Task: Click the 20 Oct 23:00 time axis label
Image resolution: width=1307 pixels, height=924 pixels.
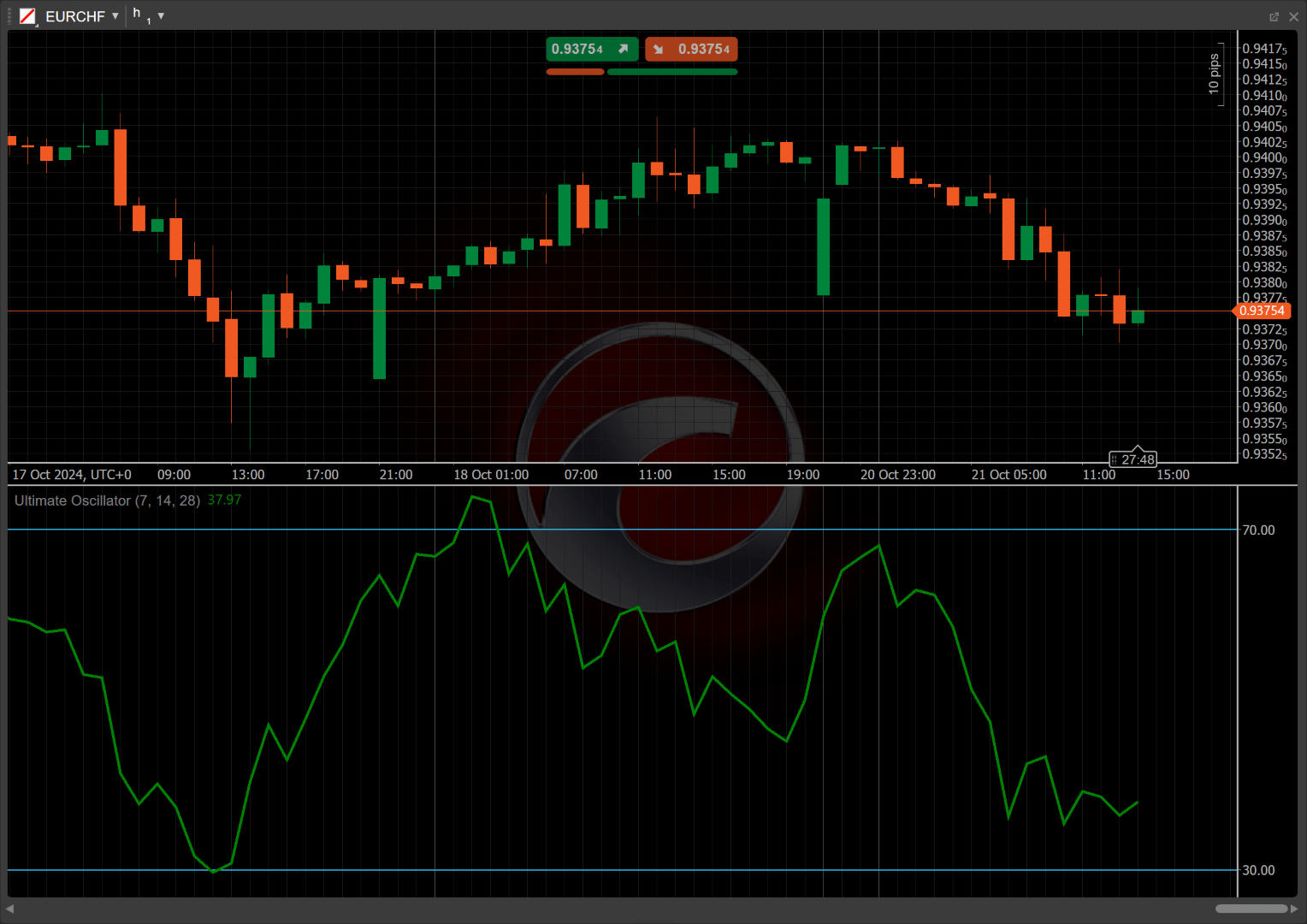Action: [x=898, y=475]
